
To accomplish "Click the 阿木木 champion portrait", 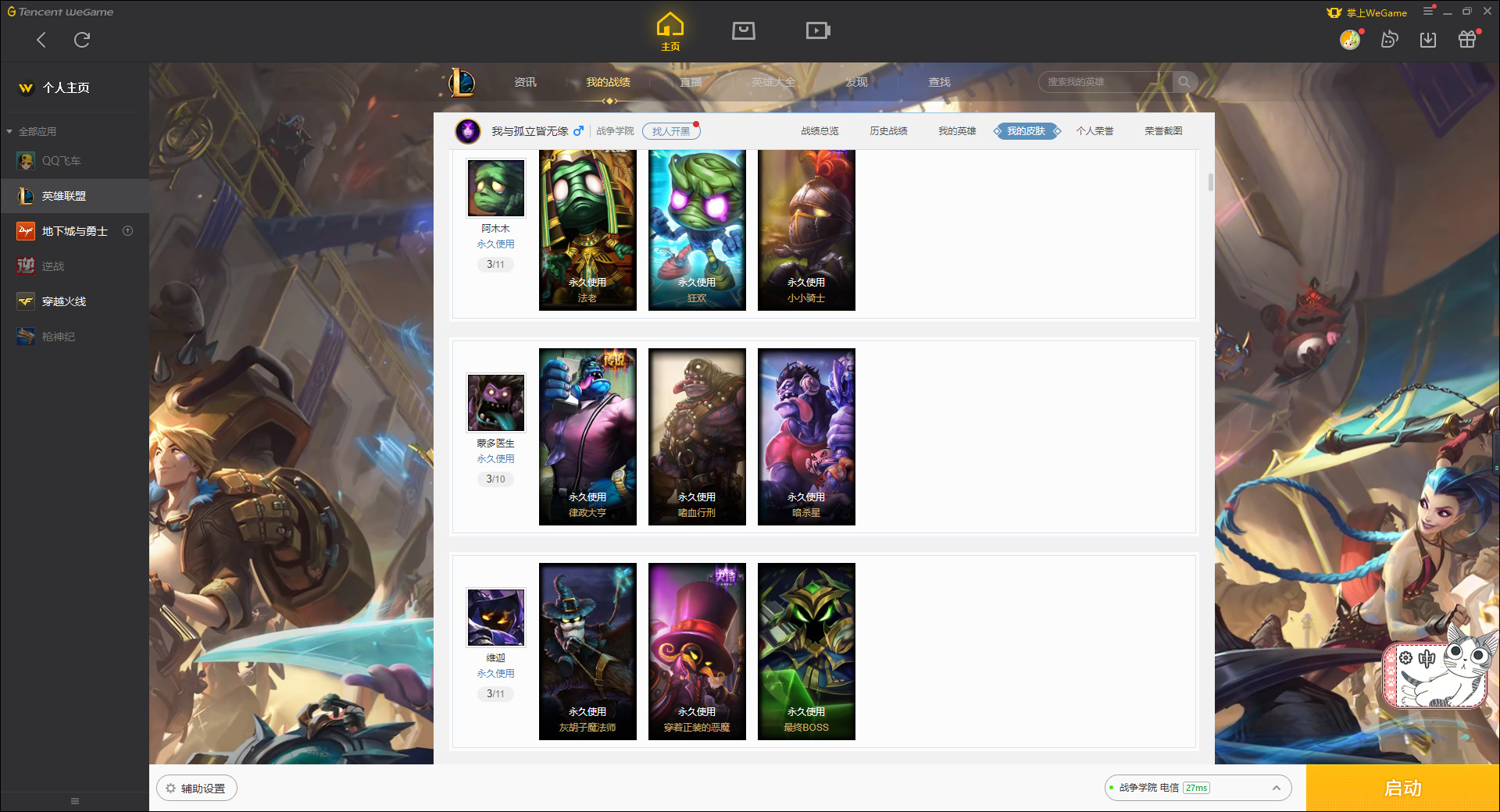I will [496, 187].
